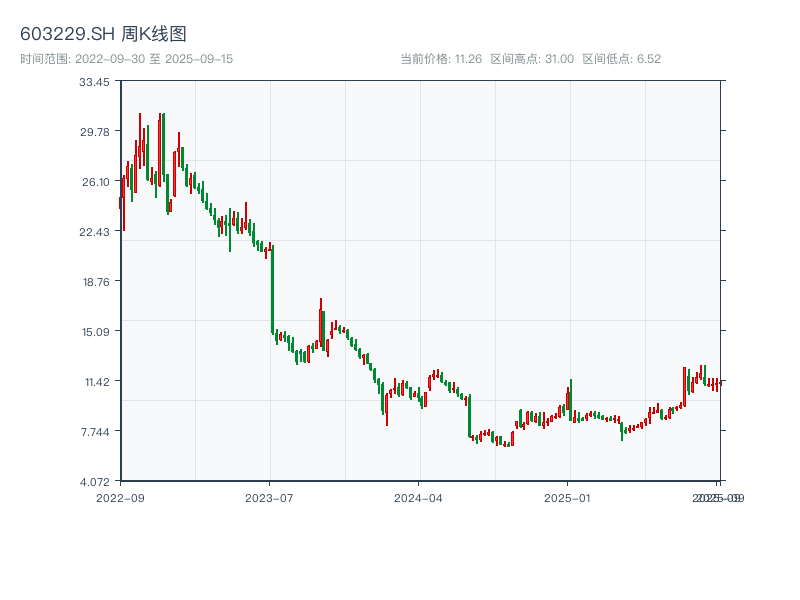Click the 2022-09 x-axis date label

[x=120, y=497]
